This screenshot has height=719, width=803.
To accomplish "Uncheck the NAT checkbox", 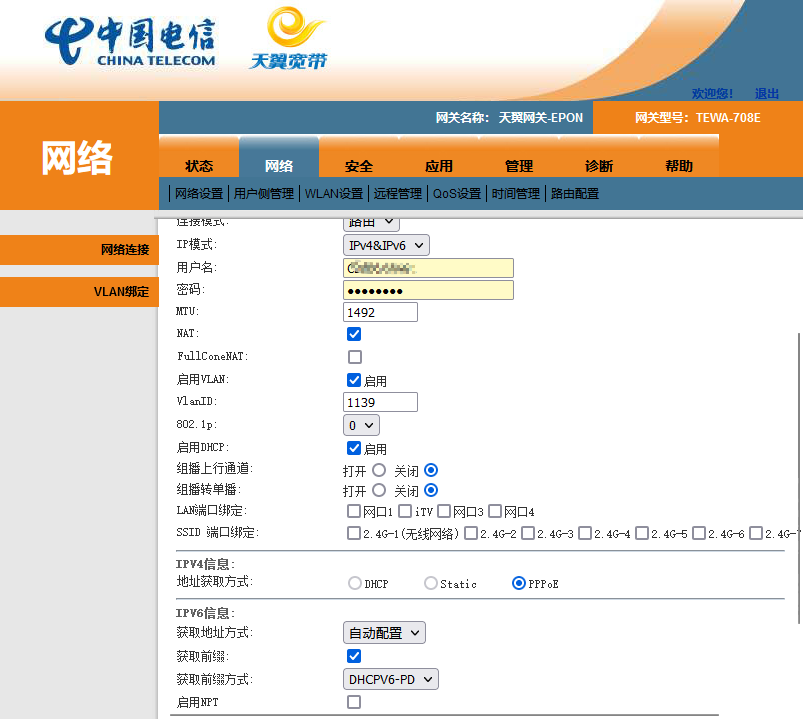I will (354, 334).
